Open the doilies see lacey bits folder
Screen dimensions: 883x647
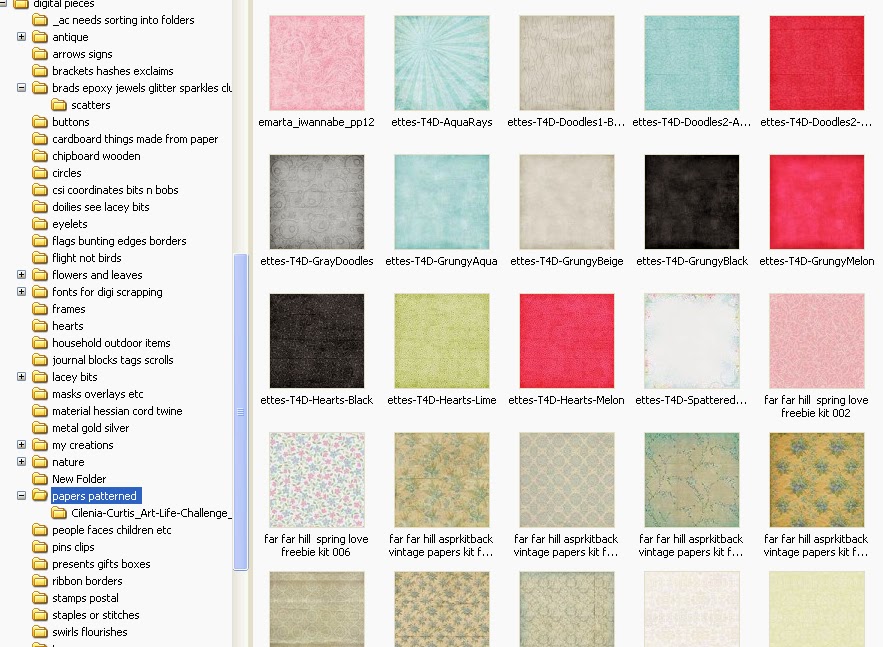tap(101, 207)
